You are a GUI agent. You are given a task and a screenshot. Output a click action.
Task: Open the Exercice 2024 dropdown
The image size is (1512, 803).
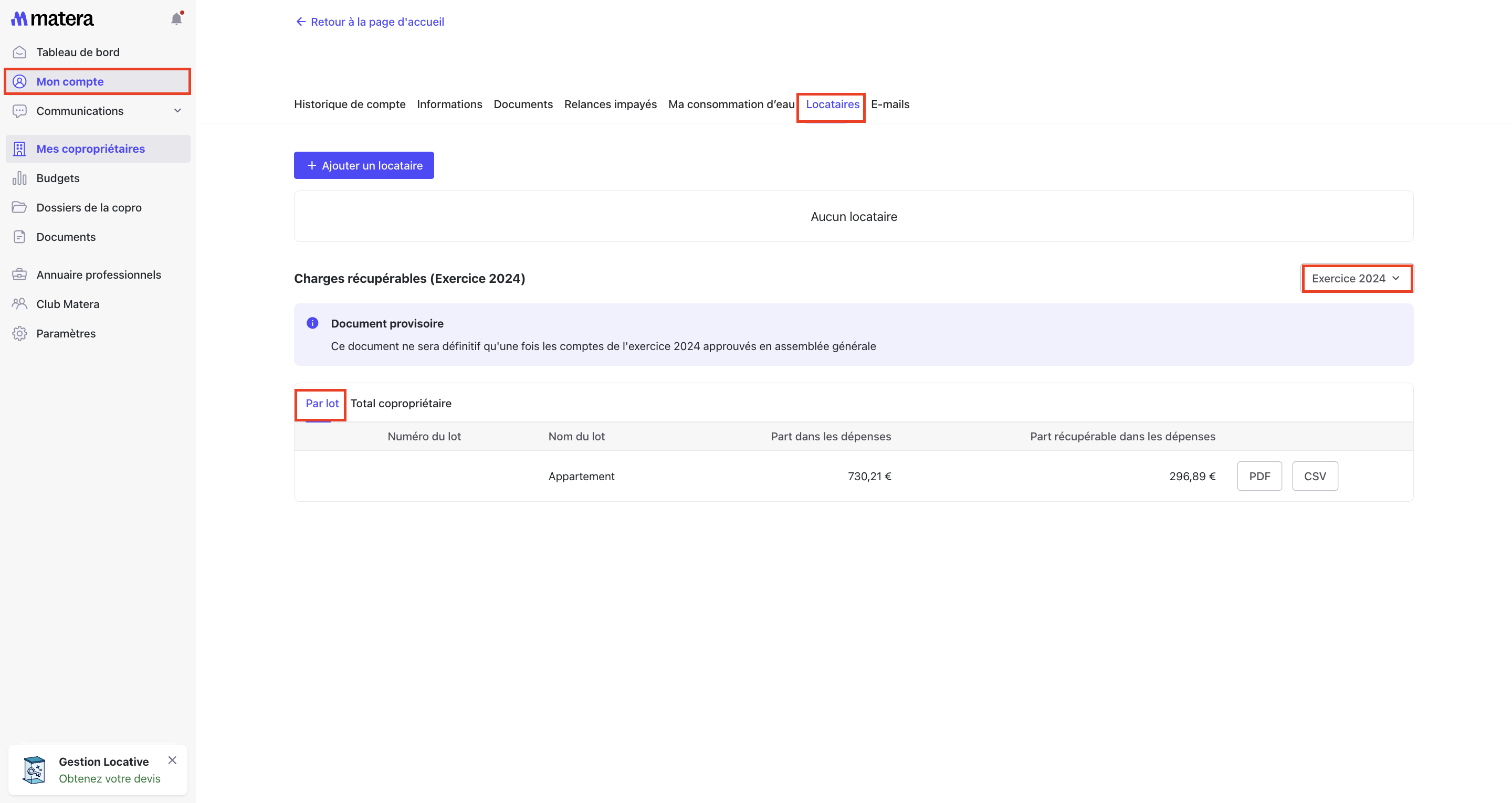(x=1356, y=278)
